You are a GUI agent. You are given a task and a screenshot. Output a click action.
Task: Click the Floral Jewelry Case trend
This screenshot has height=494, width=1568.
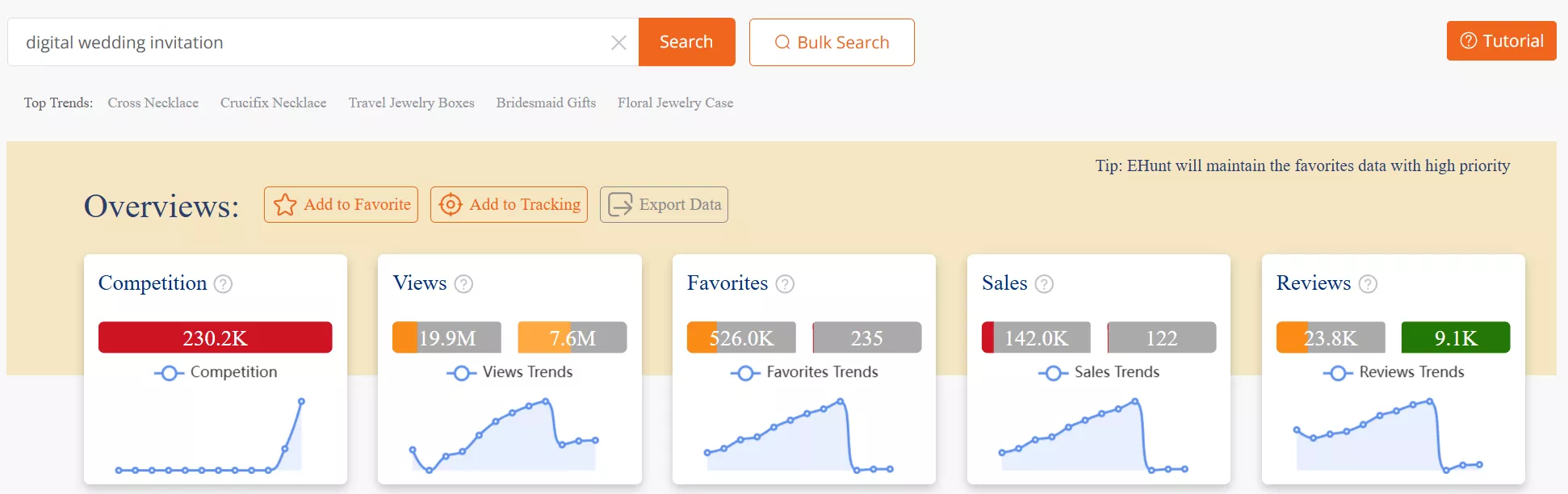click(x=676, y=103)
